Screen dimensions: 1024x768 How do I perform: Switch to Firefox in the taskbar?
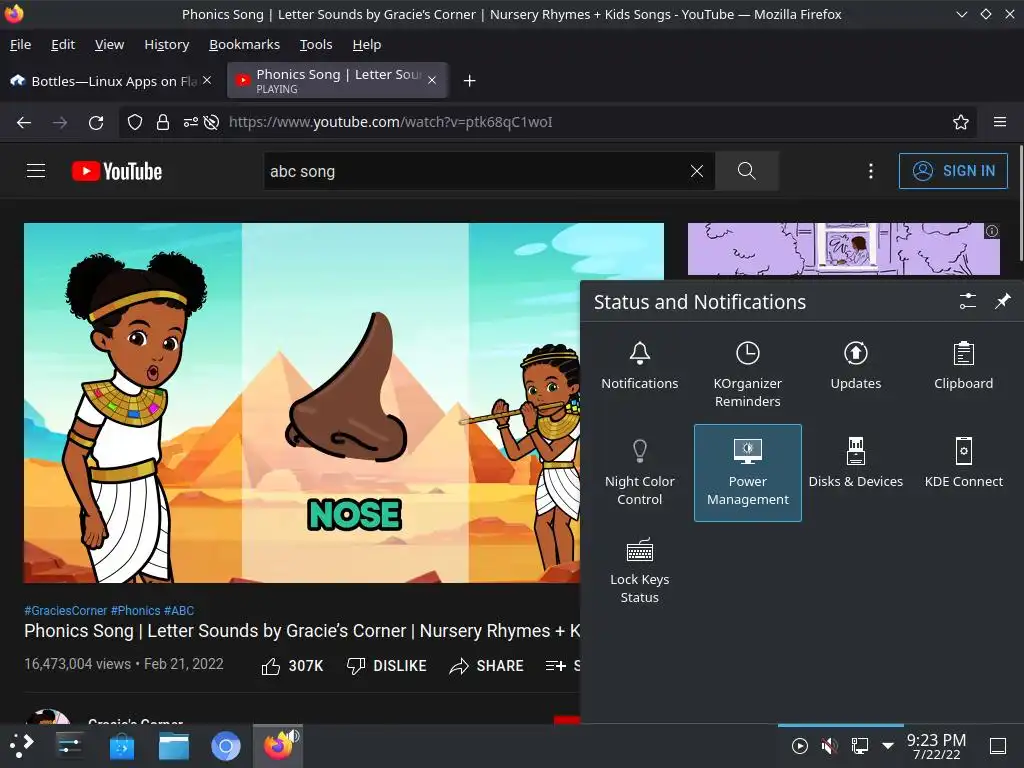278,745
